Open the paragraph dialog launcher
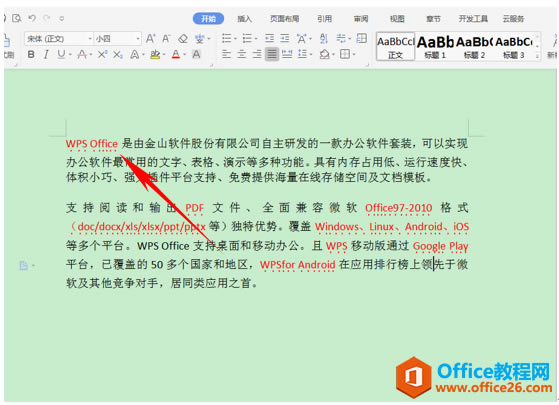 pyautogui.click(x=368, y=65)
